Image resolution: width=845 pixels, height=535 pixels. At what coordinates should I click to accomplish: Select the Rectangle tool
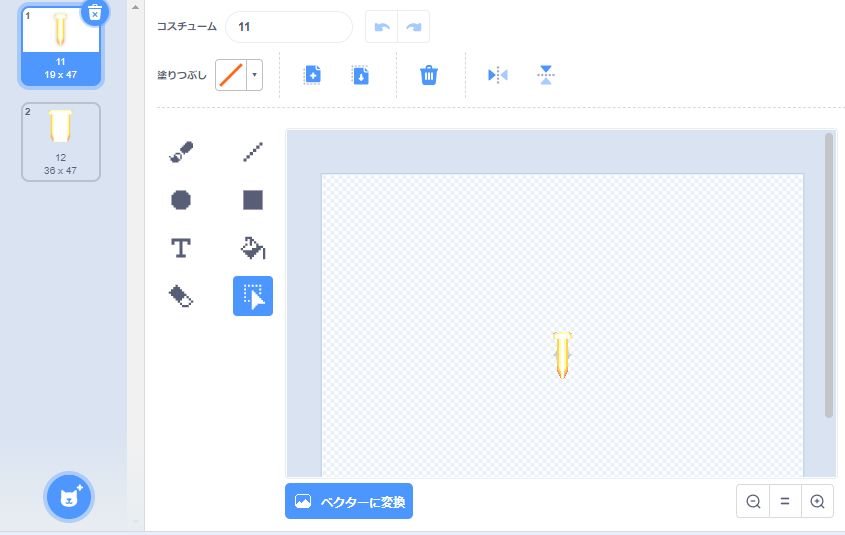coord(253,200)
